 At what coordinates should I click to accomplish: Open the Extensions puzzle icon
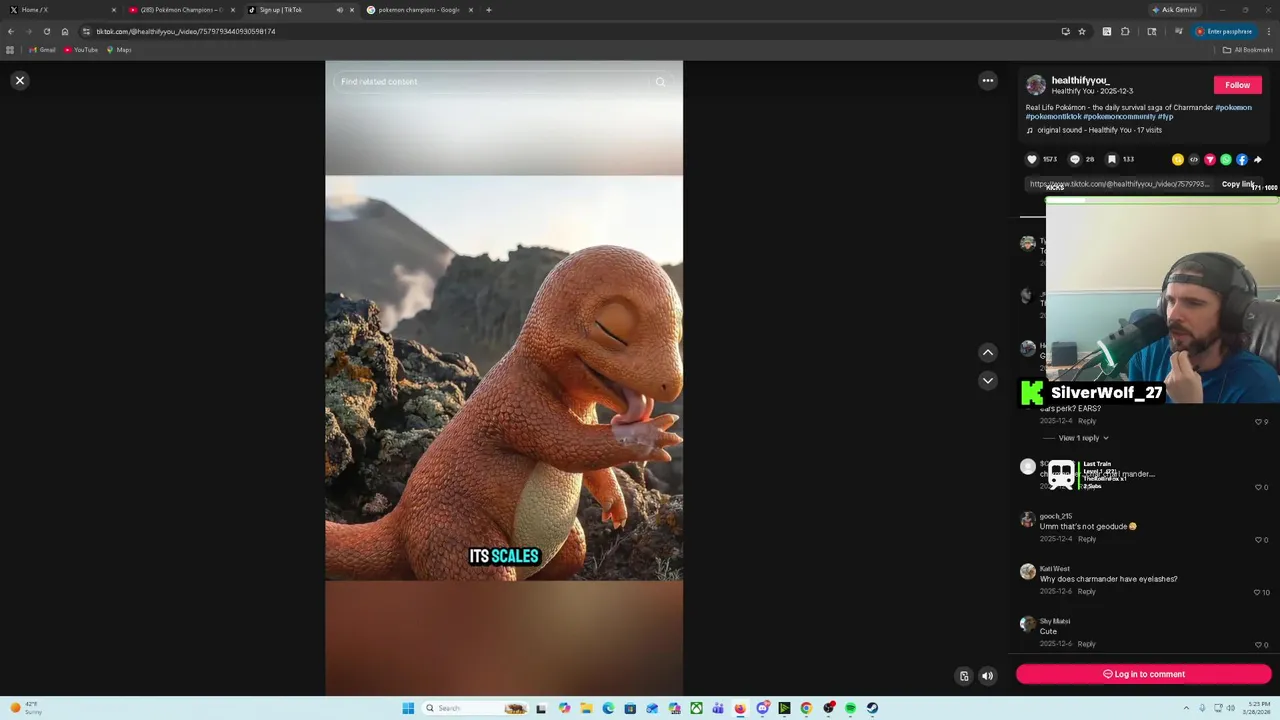(x=1125, y=31)
